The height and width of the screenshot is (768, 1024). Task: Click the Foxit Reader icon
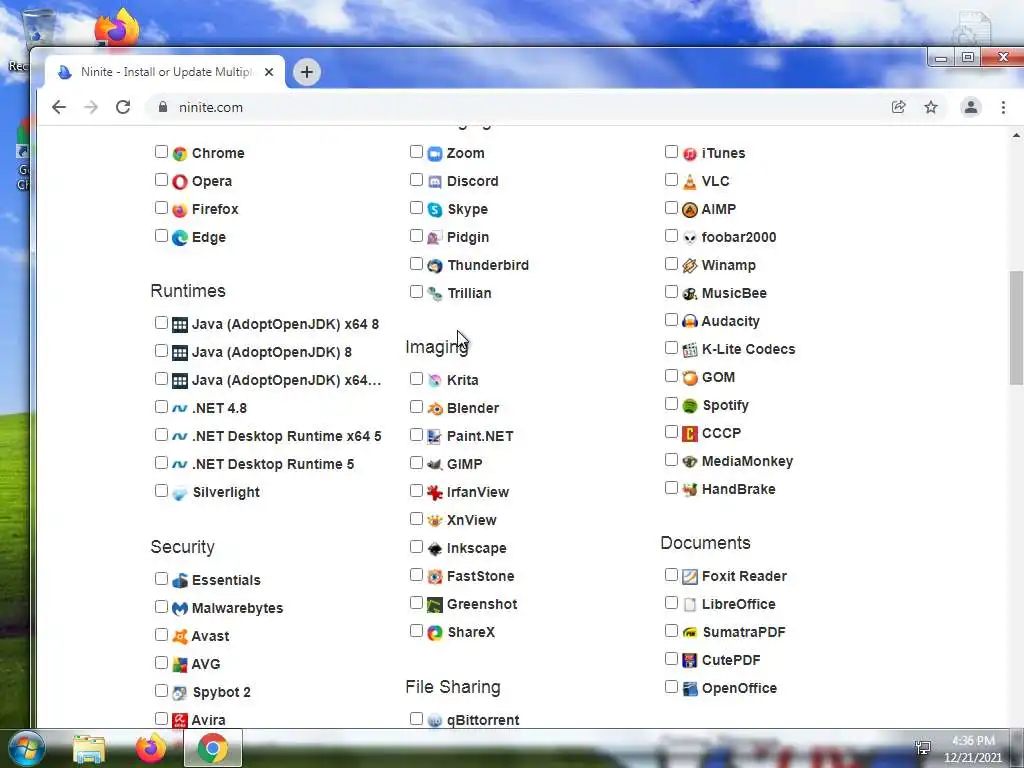click(x=690, y=577)
